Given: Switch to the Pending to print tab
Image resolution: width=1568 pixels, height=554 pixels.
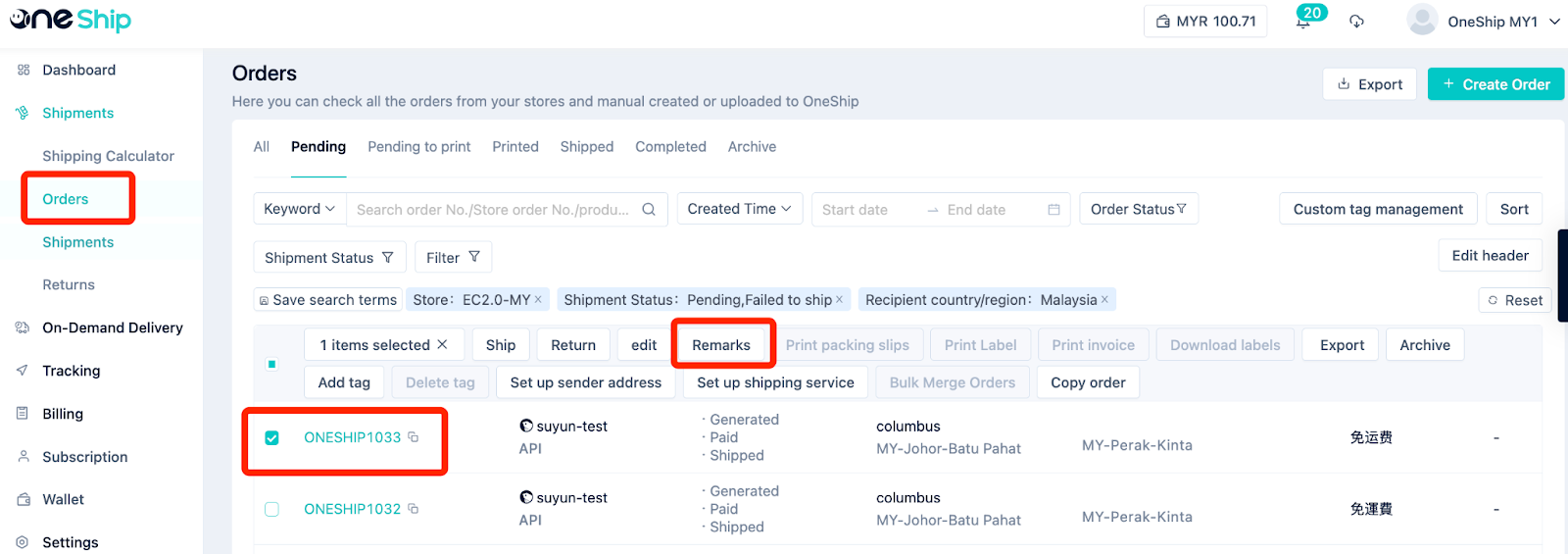Looking at the screenshot, I should click(x=419, y=147).
